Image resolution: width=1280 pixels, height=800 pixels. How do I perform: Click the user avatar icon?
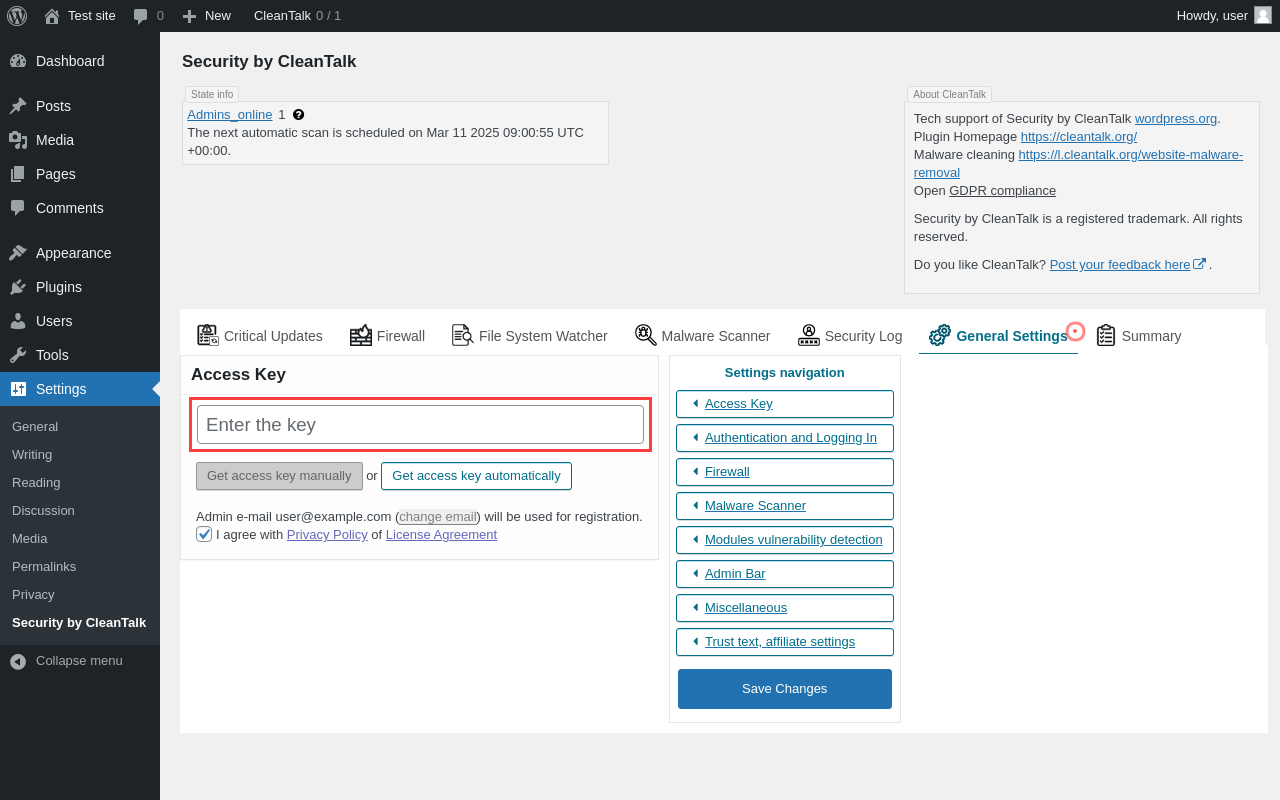click(x=1263, y=15)
